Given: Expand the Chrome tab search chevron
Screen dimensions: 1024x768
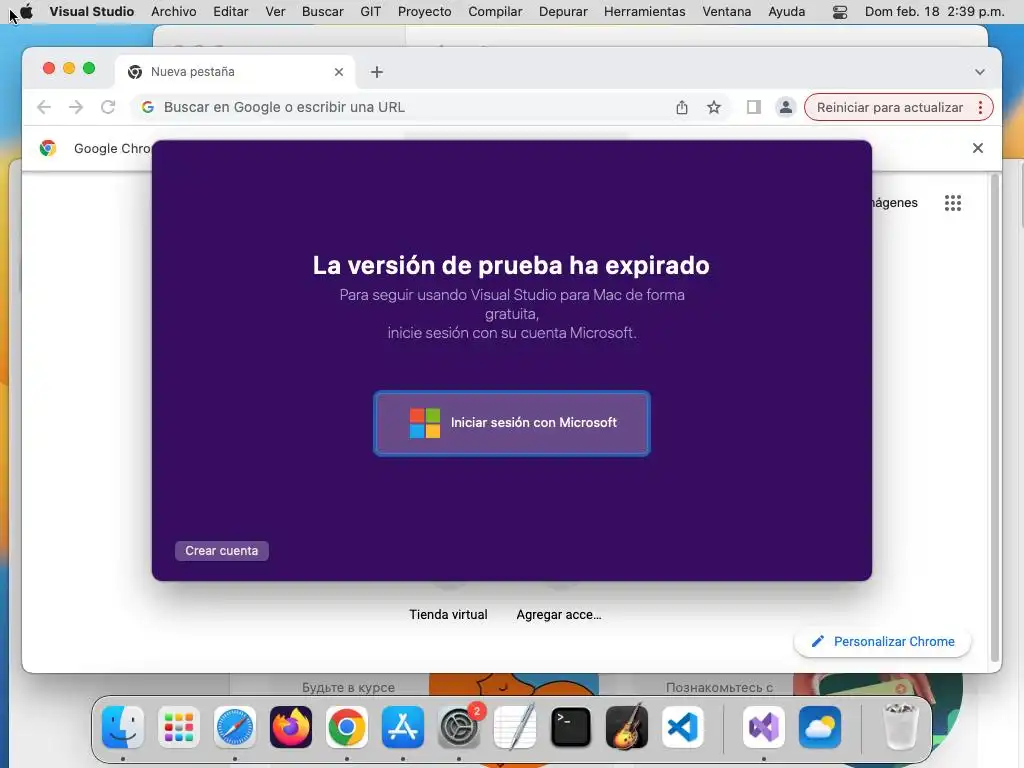Looking at the screenshot, I should tap(980, 72).
